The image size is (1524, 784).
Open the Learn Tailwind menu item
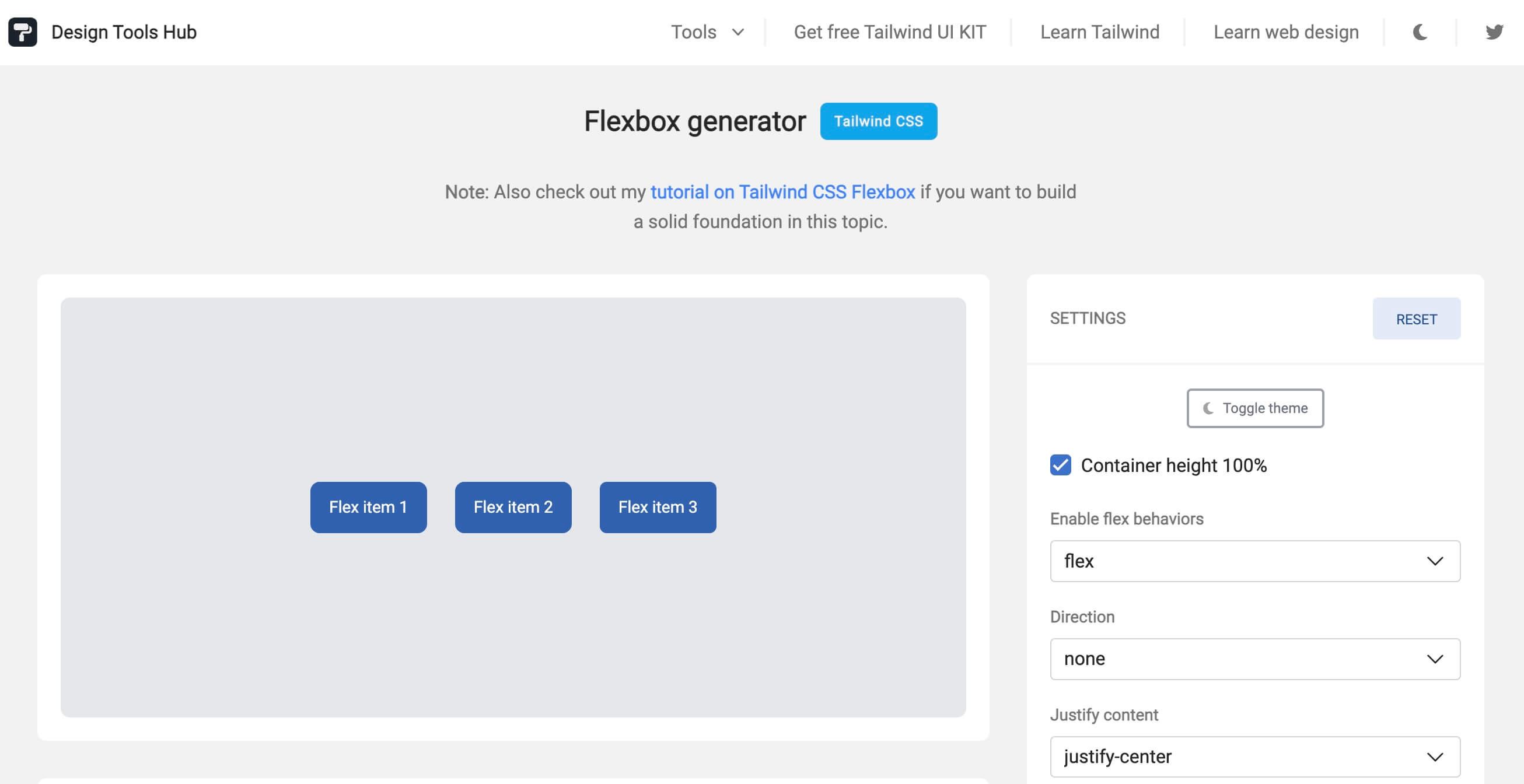point(1100,32)
